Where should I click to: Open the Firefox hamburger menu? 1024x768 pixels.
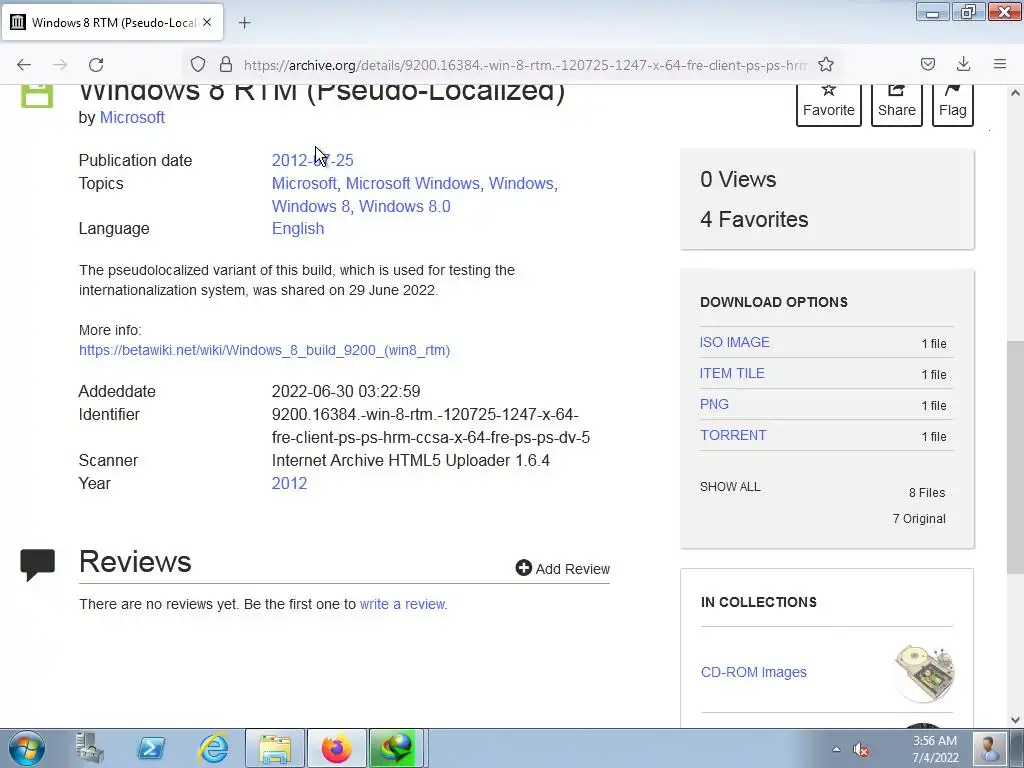[1000, 64]
